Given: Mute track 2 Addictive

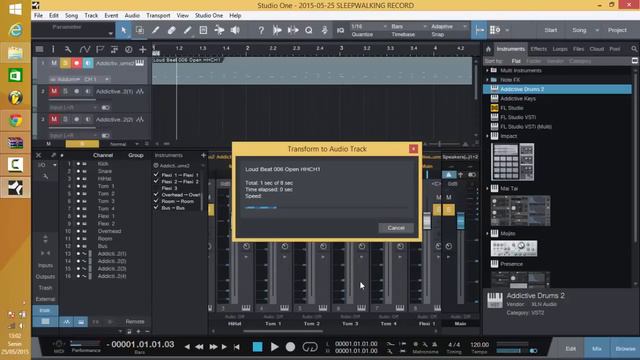Looking at the screenshot, I should pos(54,91).
